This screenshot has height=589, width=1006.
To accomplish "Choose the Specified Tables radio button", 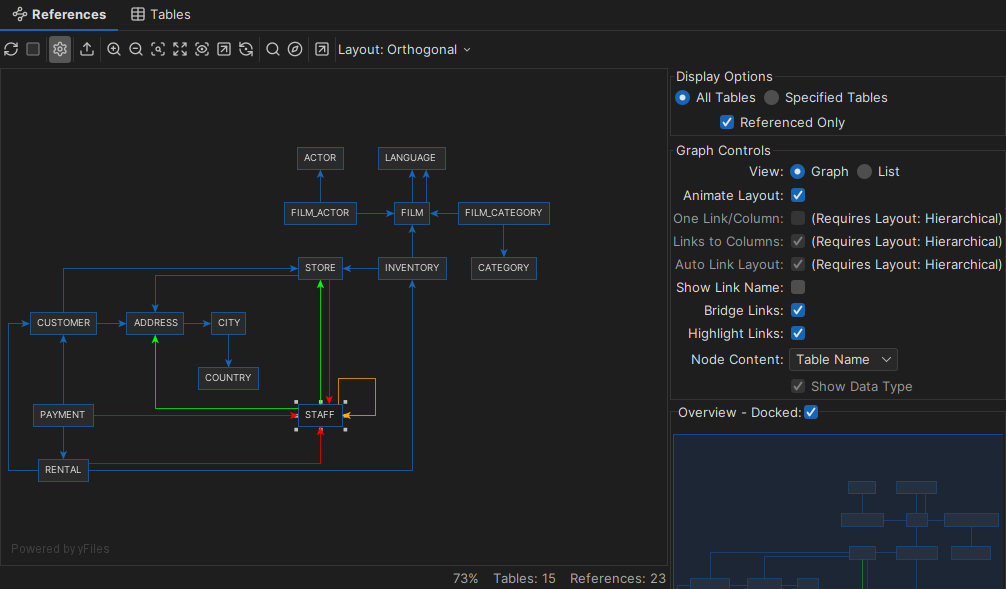I will 771,97.
